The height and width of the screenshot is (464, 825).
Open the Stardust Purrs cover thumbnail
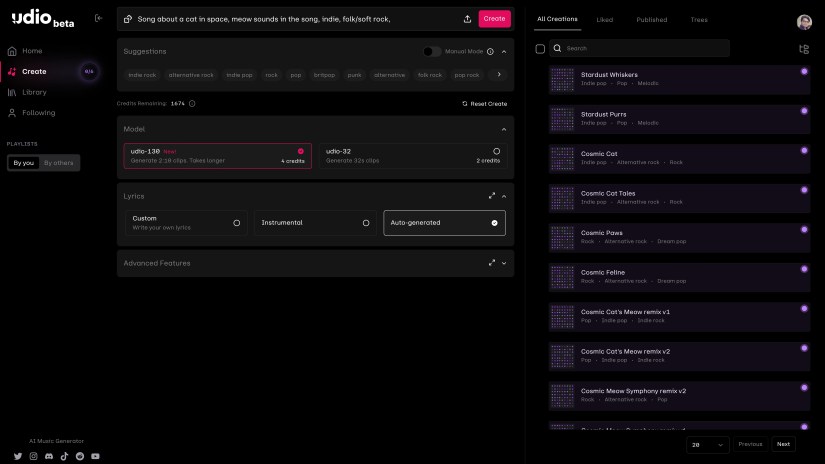tap(562, 119)
